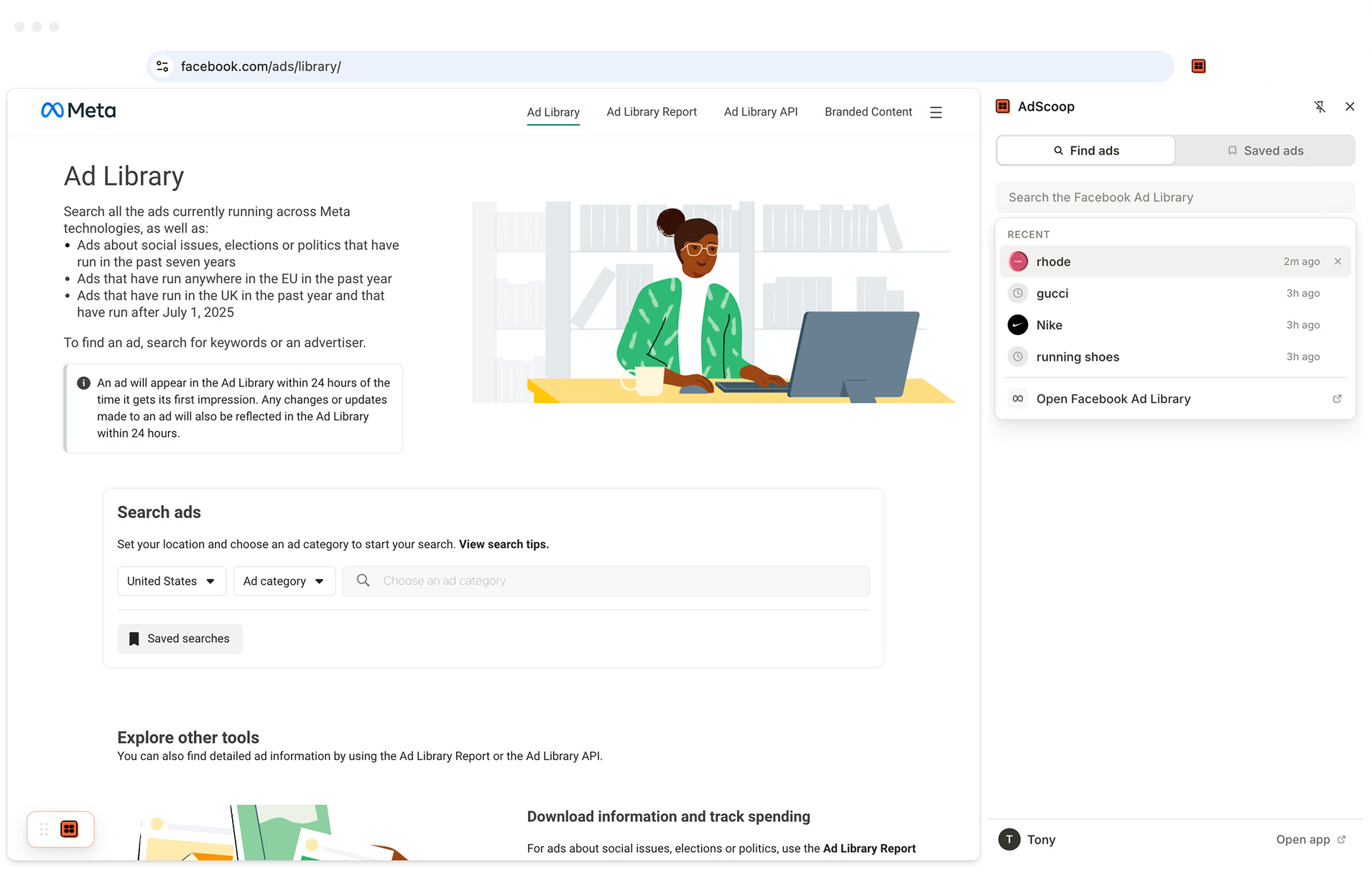Click Open Facebook Ad Library
Image resolution: width=1372 pixels, height=875 pixels.
coord(1175,399)
